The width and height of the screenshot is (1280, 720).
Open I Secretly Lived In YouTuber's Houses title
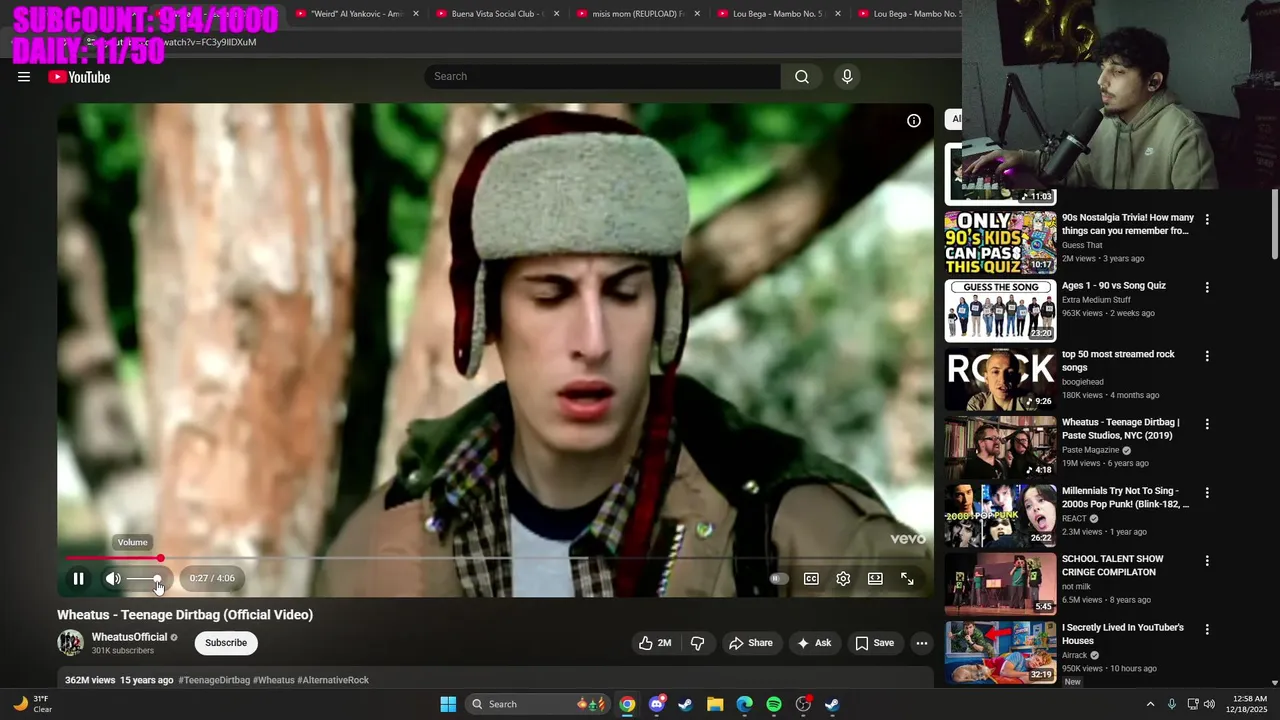point(1123,634)
